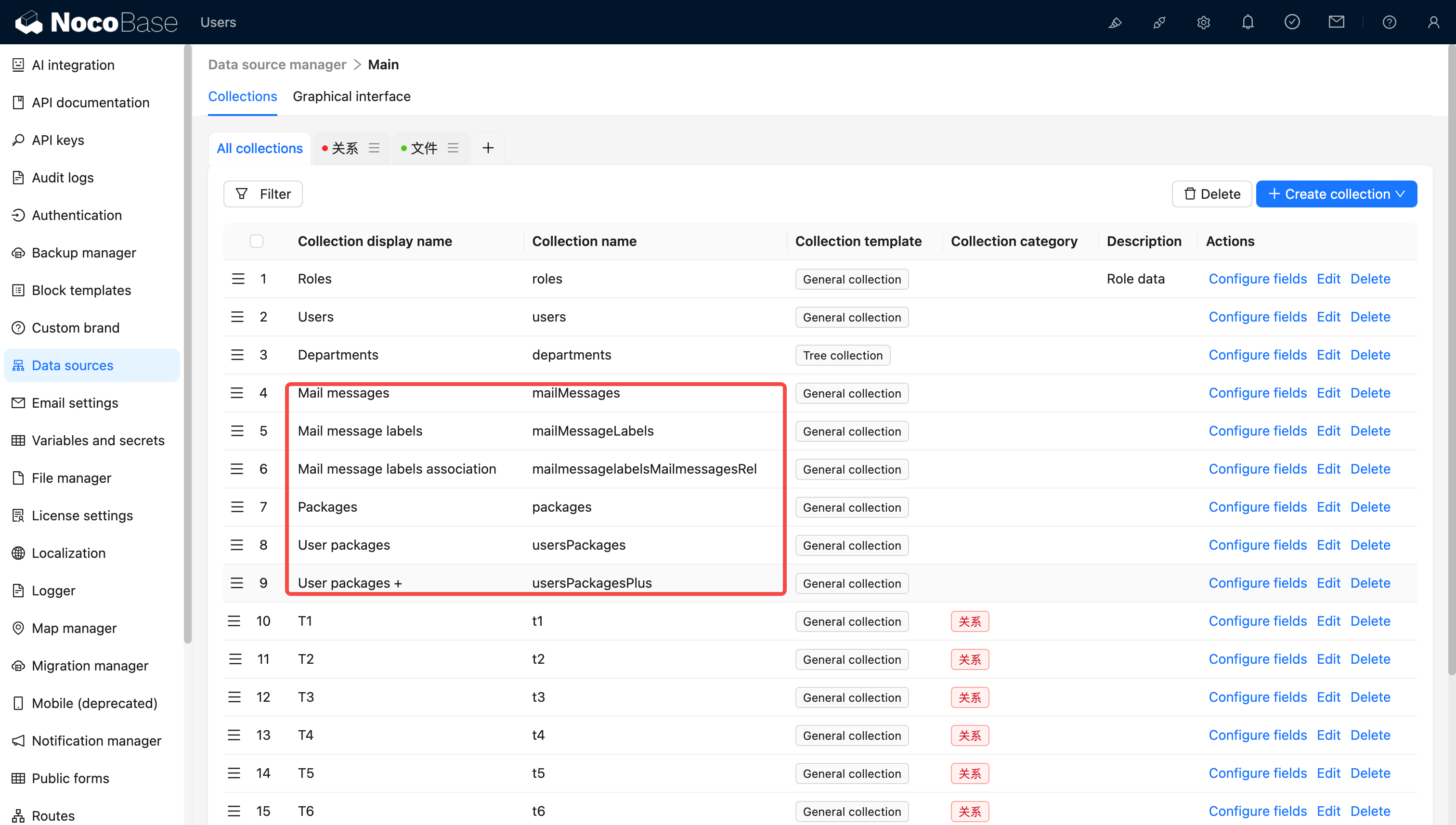
Task: Click the workflow tasks checkmark circle icon
Action: click(x=1292, y=22)
